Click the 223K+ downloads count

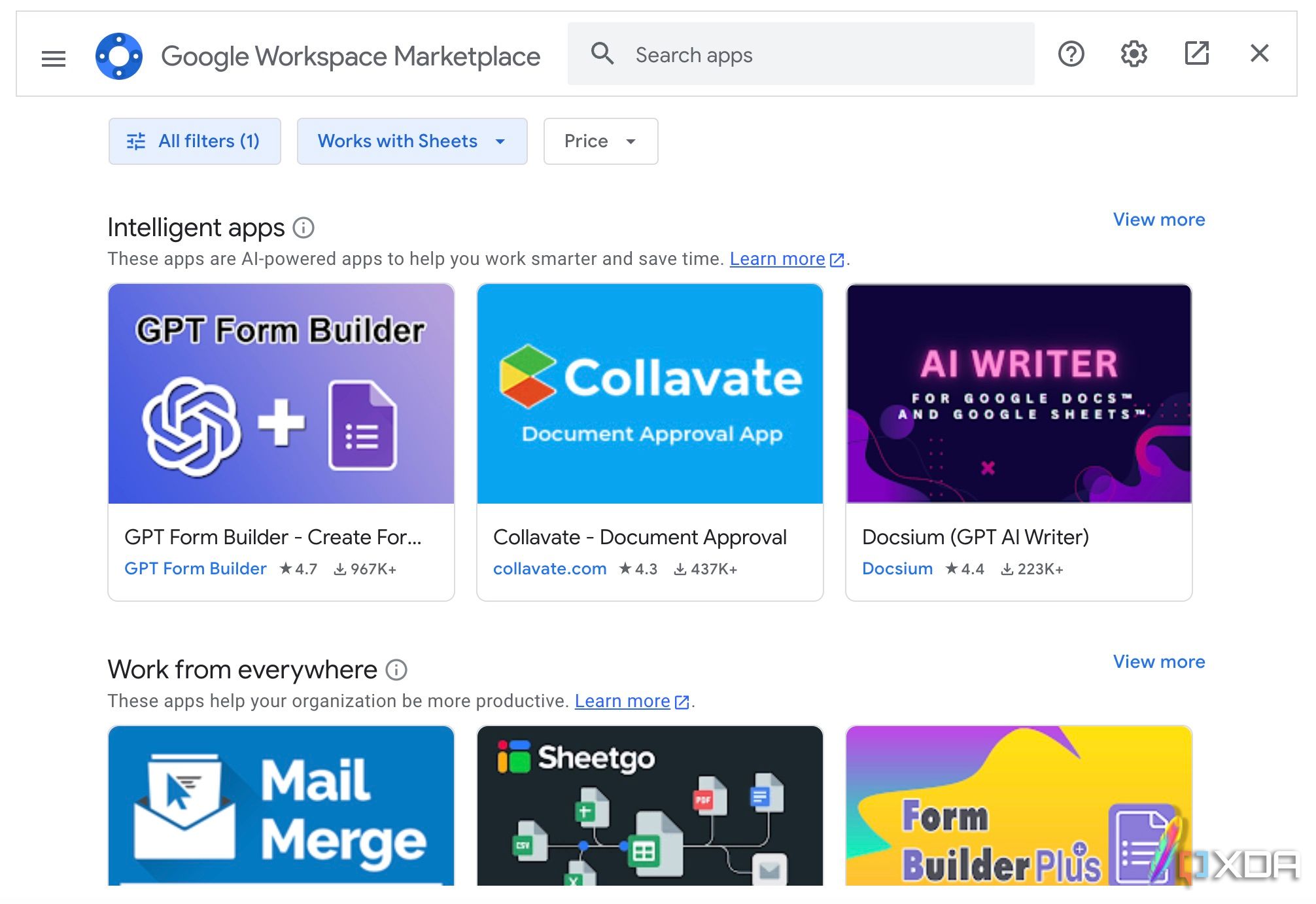1031,569
